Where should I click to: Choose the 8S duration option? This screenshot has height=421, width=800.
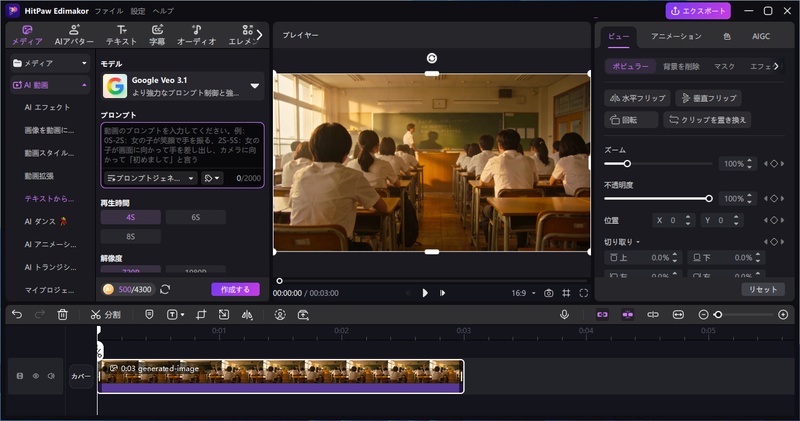tap(131, 236)
